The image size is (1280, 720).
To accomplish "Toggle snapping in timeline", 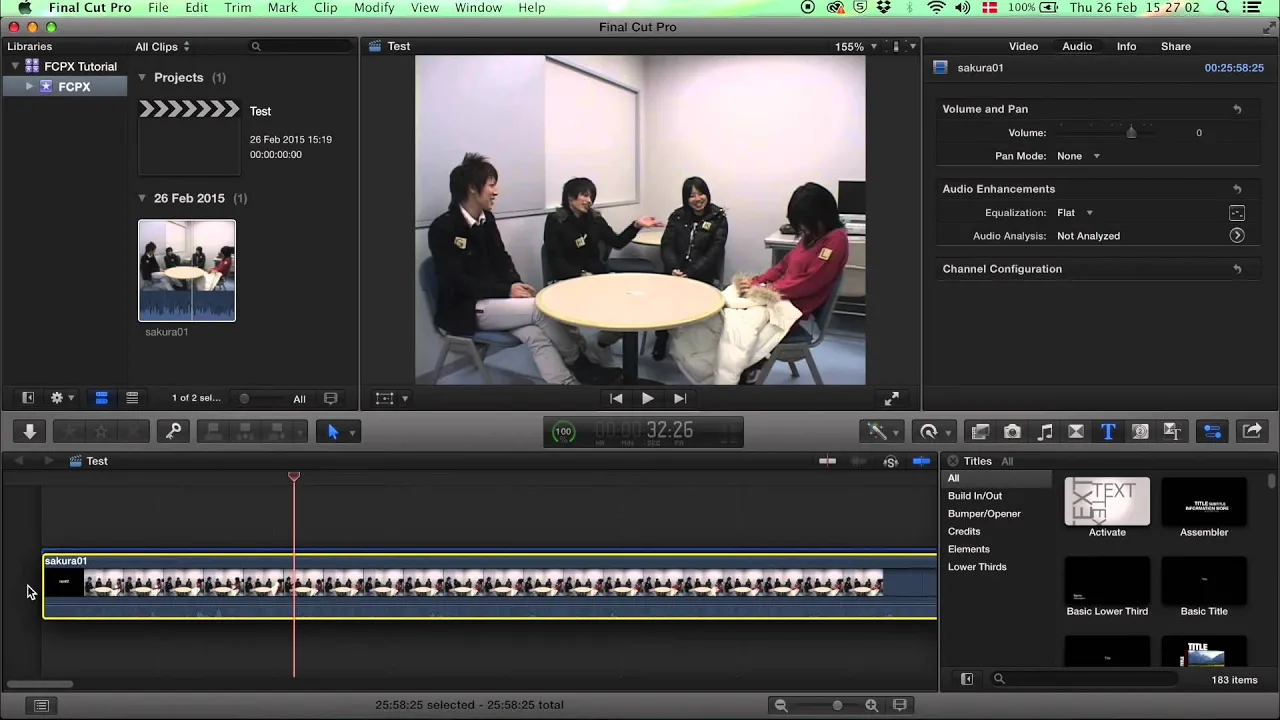I will pyautogui.click(x=922, y=461).
